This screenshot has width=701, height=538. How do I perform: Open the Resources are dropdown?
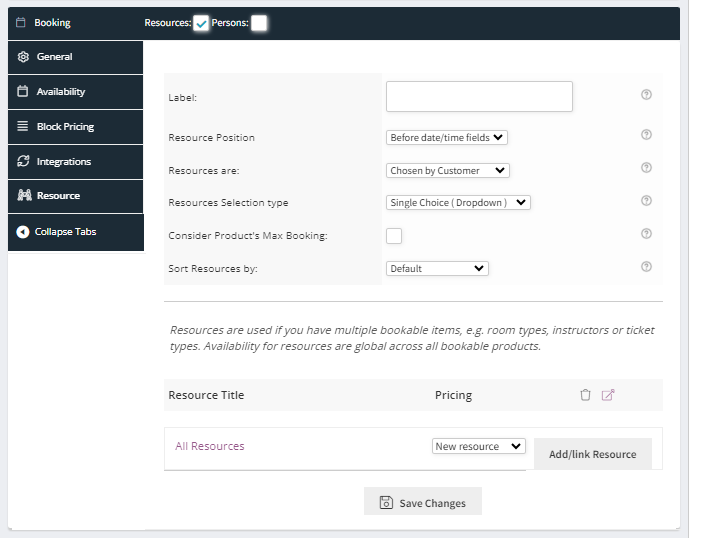(448, 170)
